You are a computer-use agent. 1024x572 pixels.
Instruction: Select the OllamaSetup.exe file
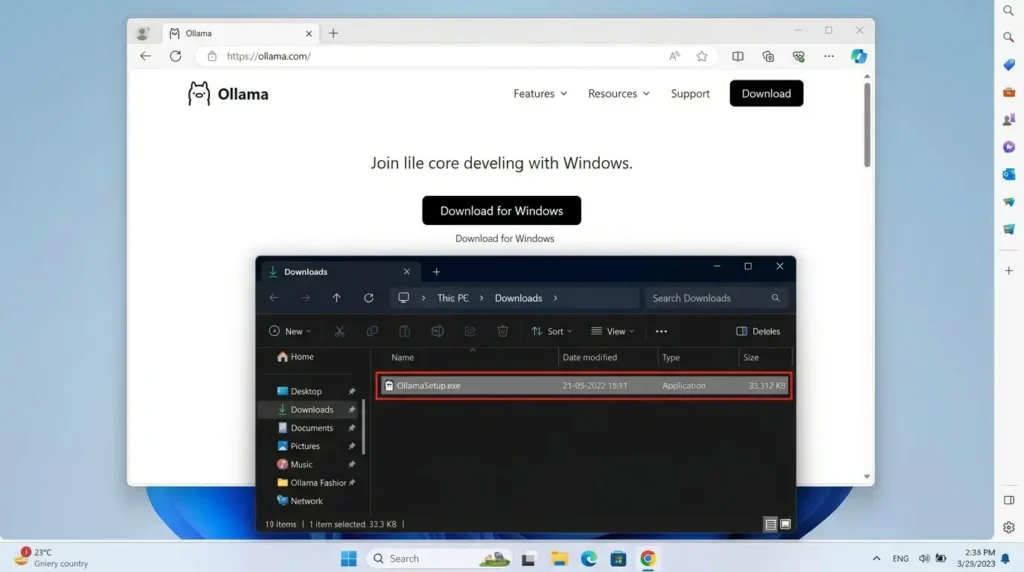(584, 385)
